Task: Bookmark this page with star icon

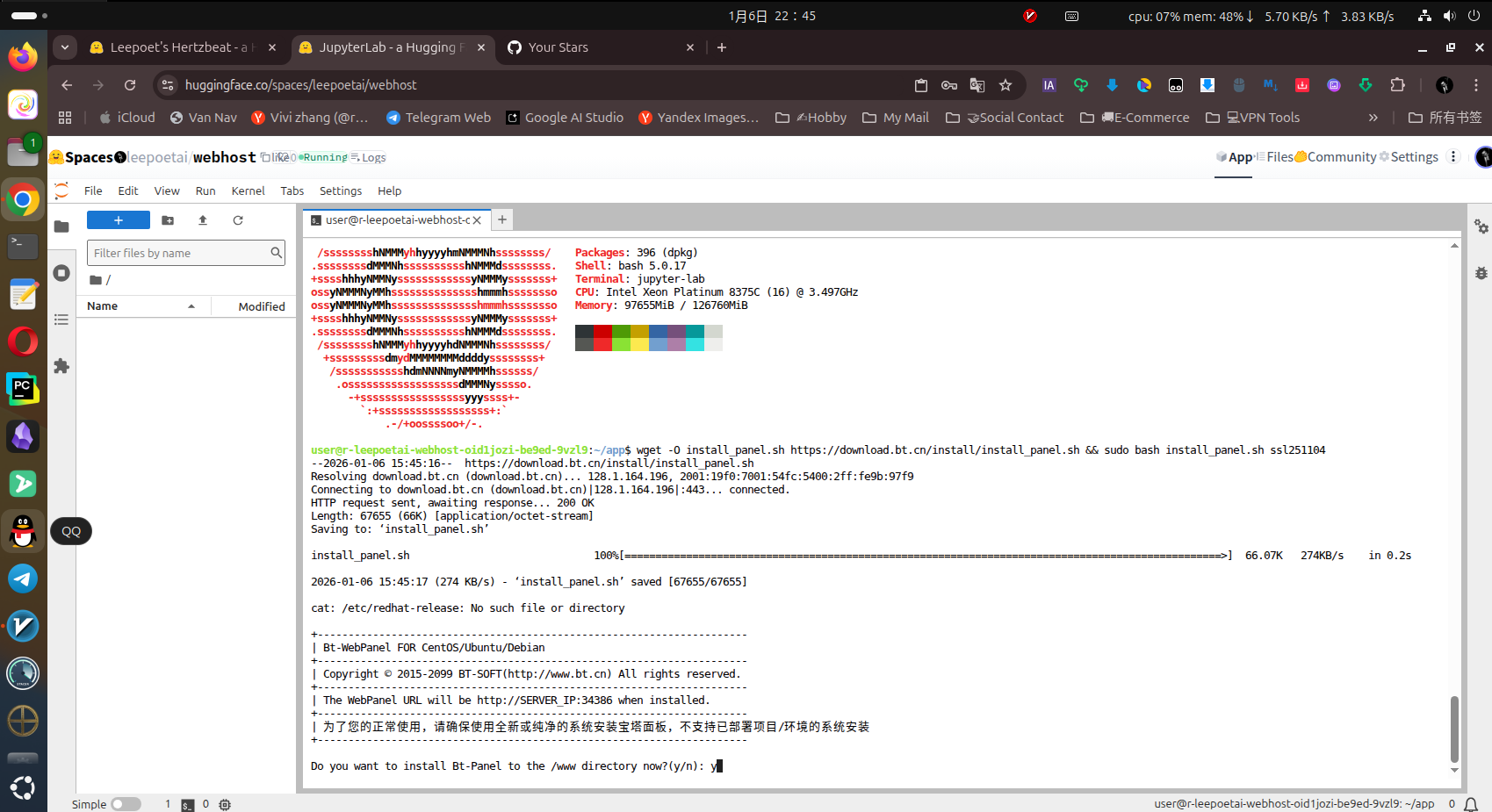Action: [1005, 85]
